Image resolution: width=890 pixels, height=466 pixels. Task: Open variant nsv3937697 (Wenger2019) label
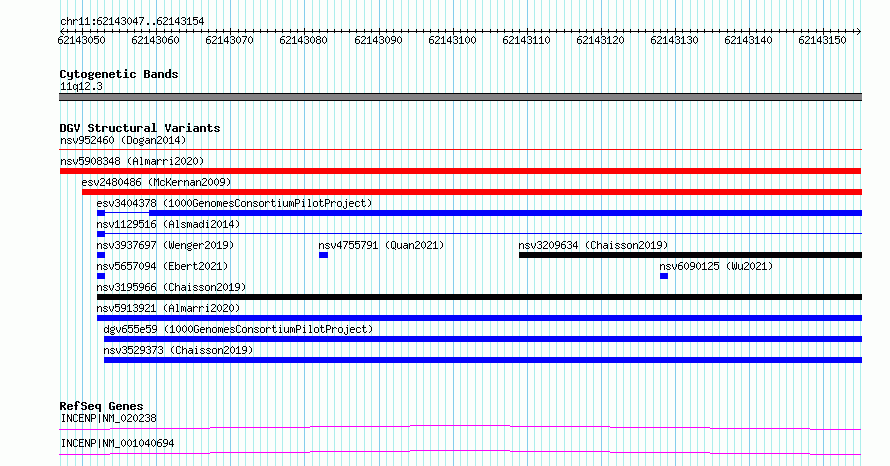coord(165,245)
